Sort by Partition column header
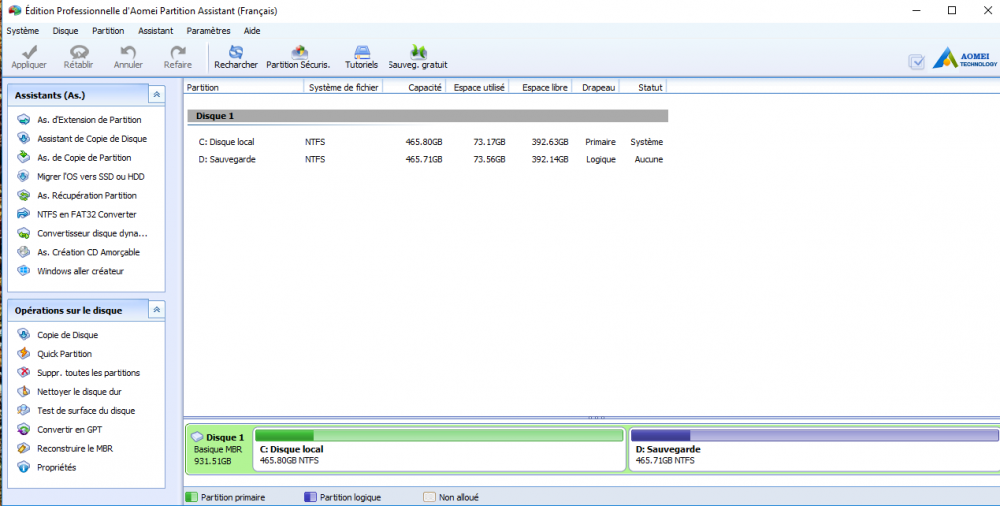The width and height of the screenshot is (1000, 506). (x=244, y=87)
